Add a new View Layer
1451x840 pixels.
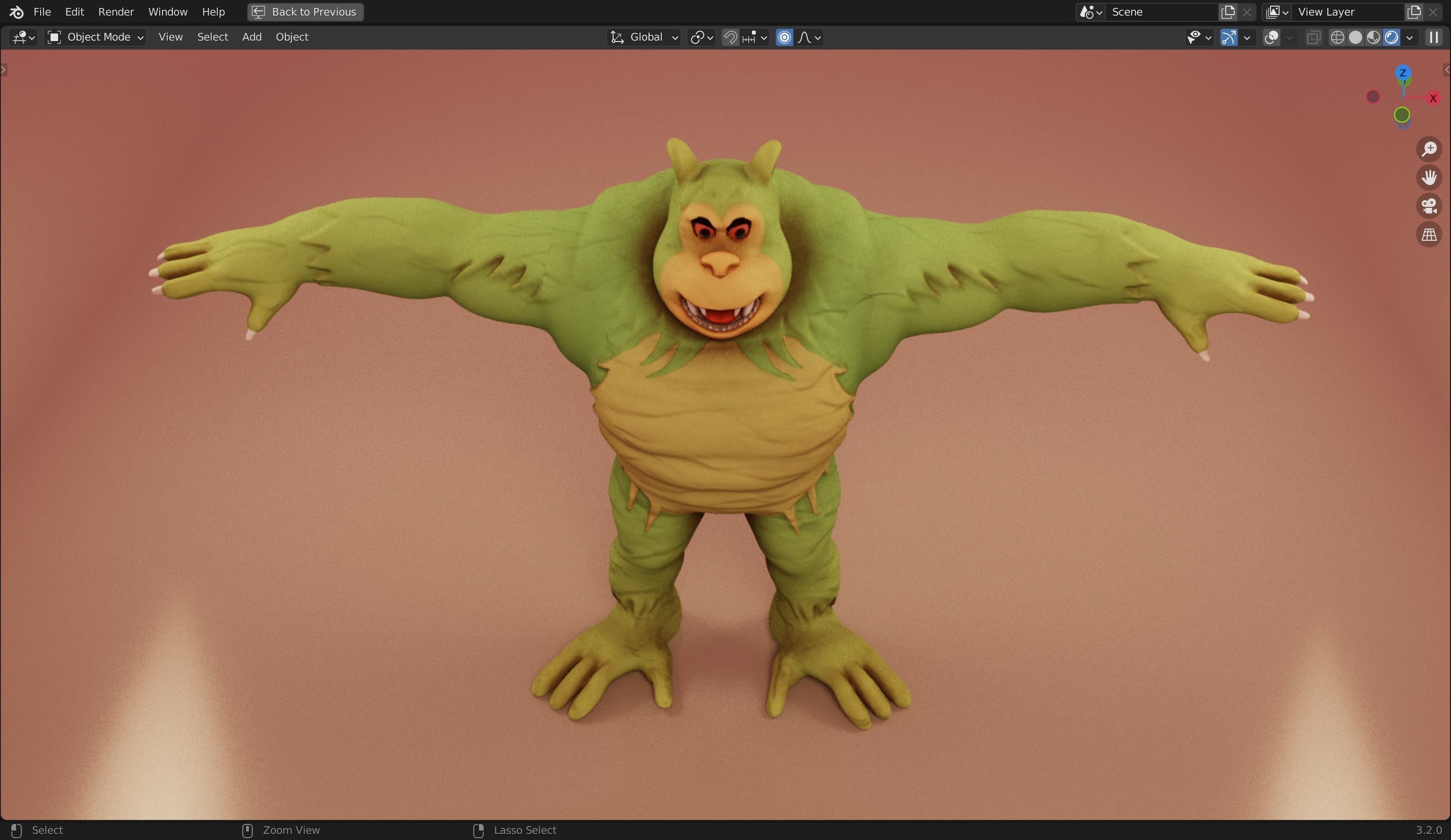[x=1414, y=12]
